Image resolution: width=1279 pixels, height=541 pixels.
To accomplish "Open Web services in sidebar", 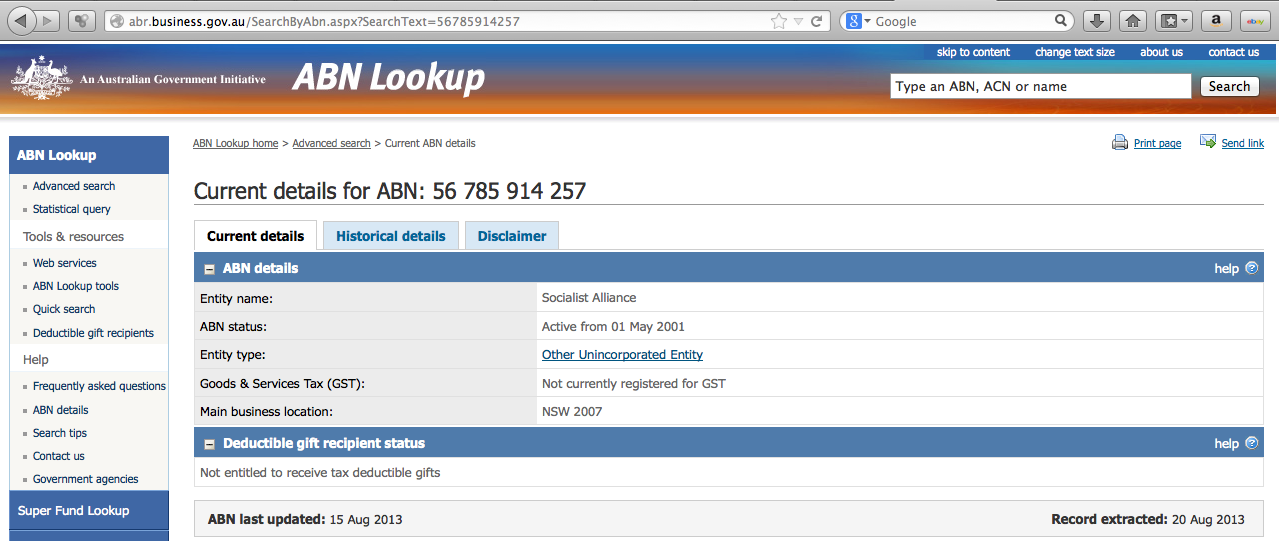I will click(64, 263).
